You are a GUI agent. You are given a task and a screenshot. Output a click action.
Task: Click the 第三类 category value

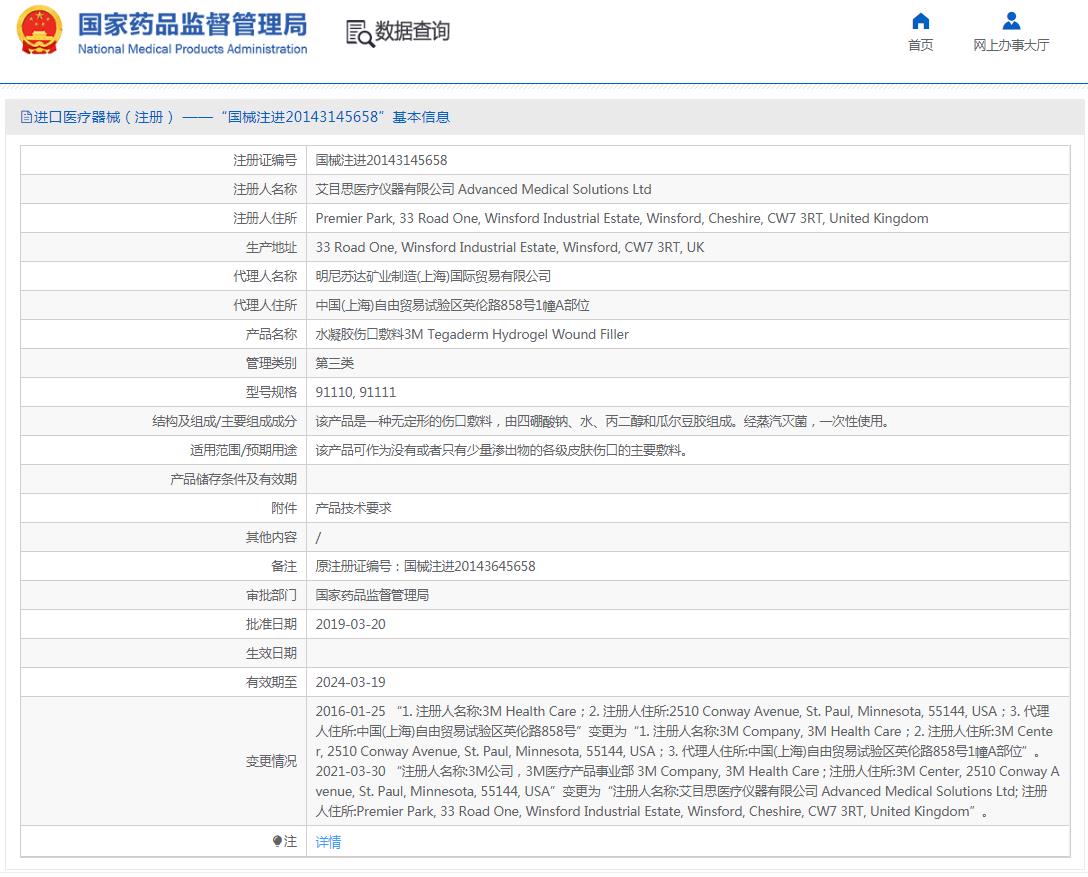point(334,364)
